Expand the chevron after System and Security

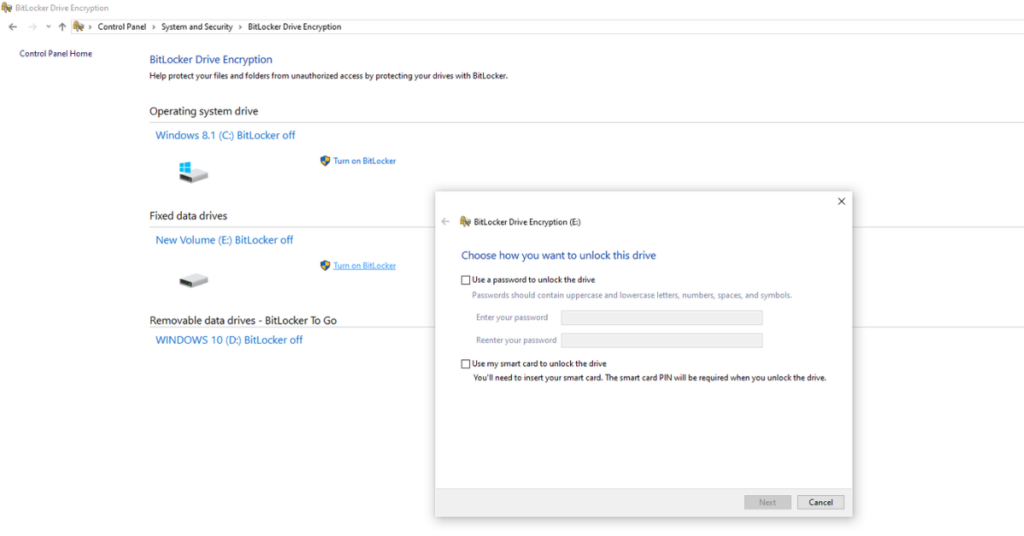click(x=240, y=27)
